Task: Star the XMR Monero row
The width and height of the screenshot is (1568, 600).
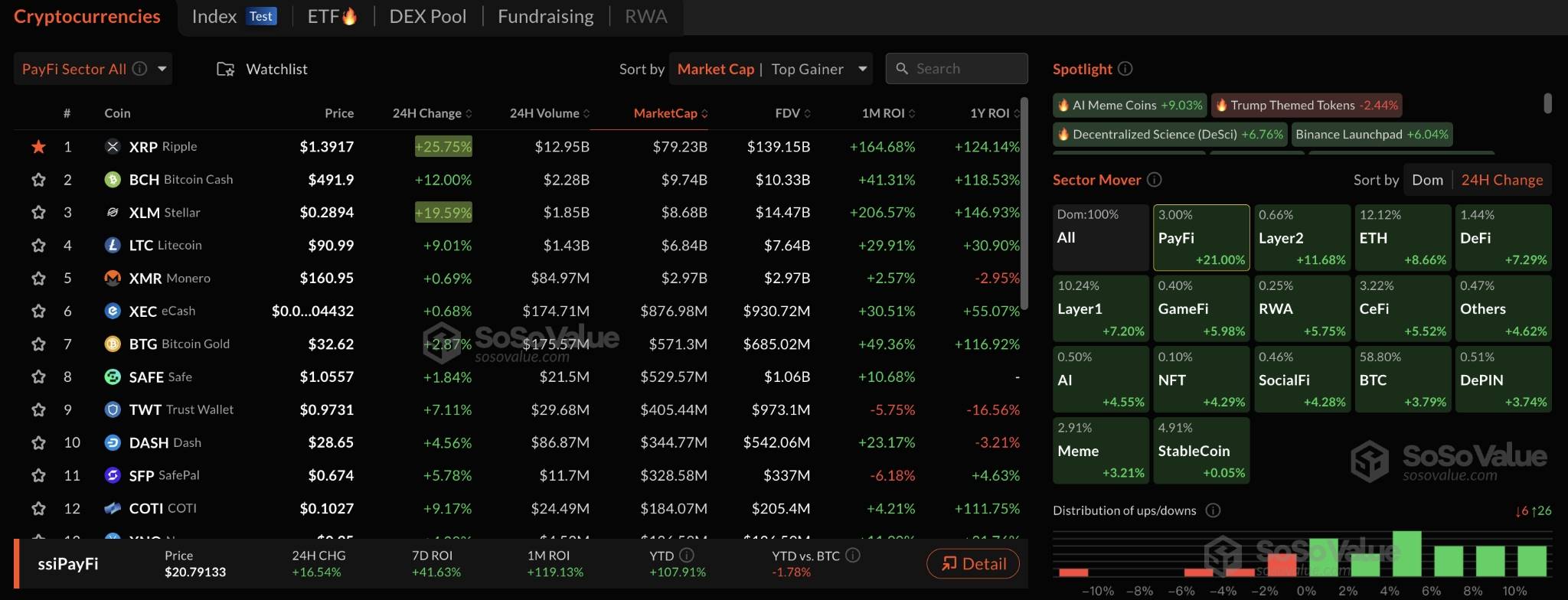Action: [38, 278]
